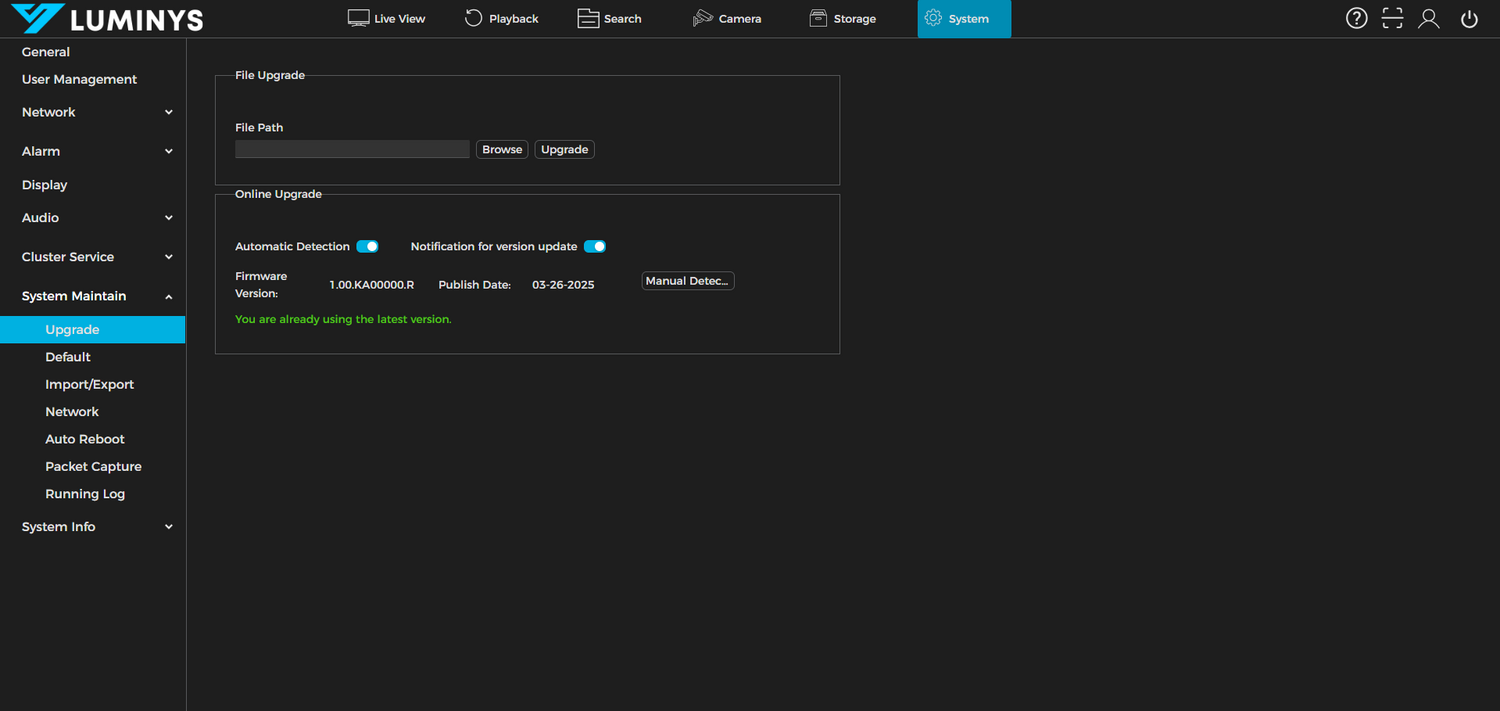Open the Storage configuration icon

tap(841, 18)
